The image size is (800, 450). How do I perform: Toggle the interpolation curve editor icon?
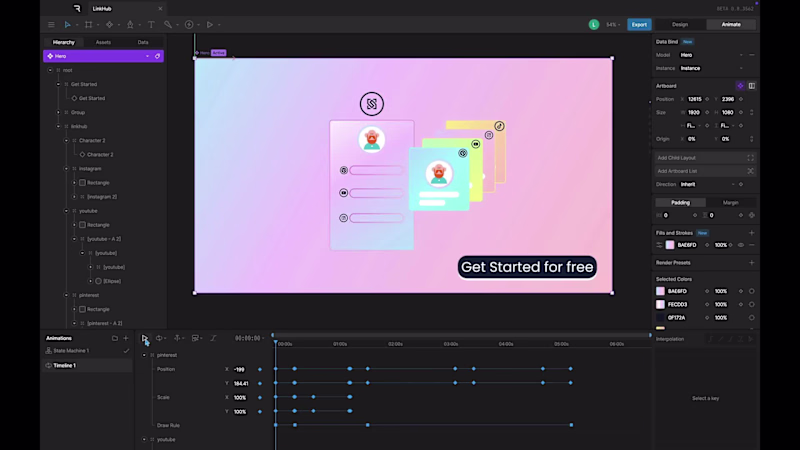coord(213,338)
